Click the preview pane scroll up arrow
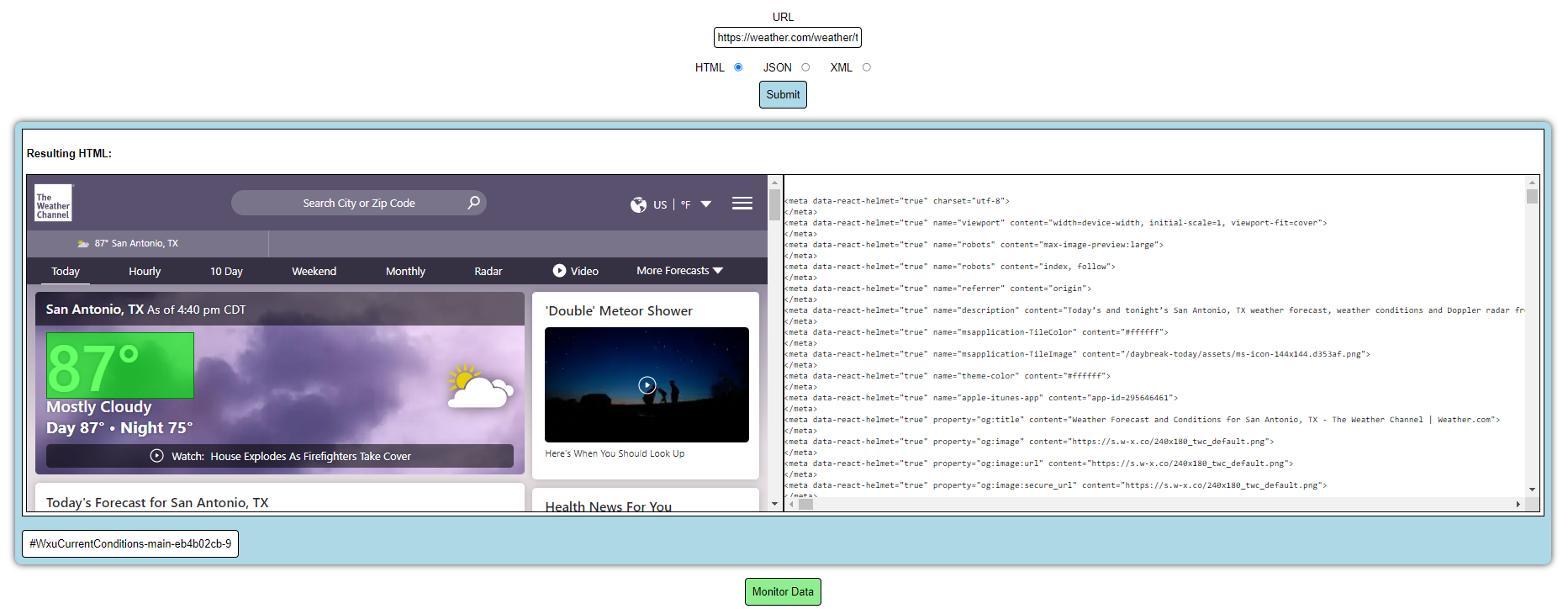1568x609 pixels. pos(774,181)
